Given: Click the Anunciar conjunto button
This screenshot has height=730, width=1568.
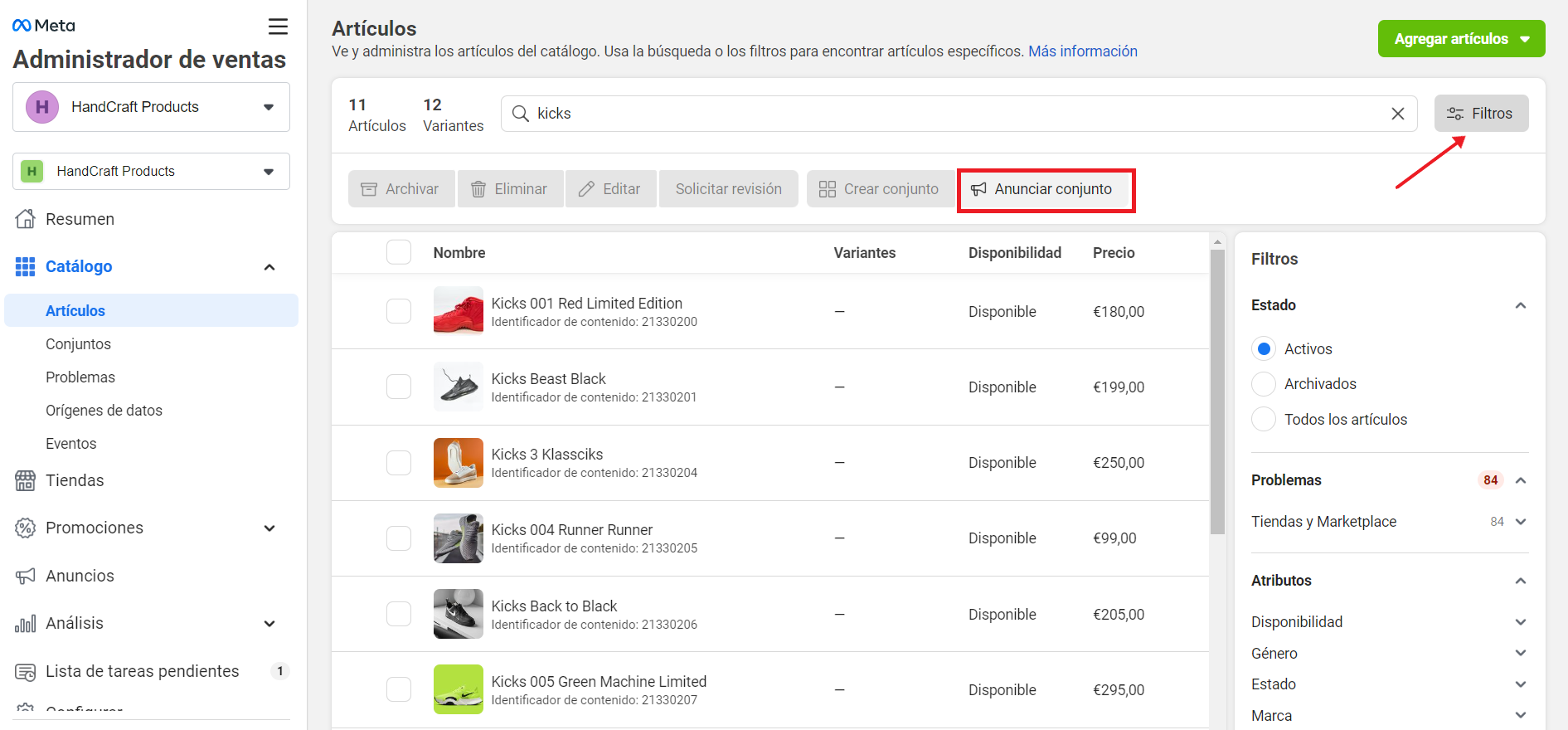Looking at the screenshot, I should (x=1046, y=190).
